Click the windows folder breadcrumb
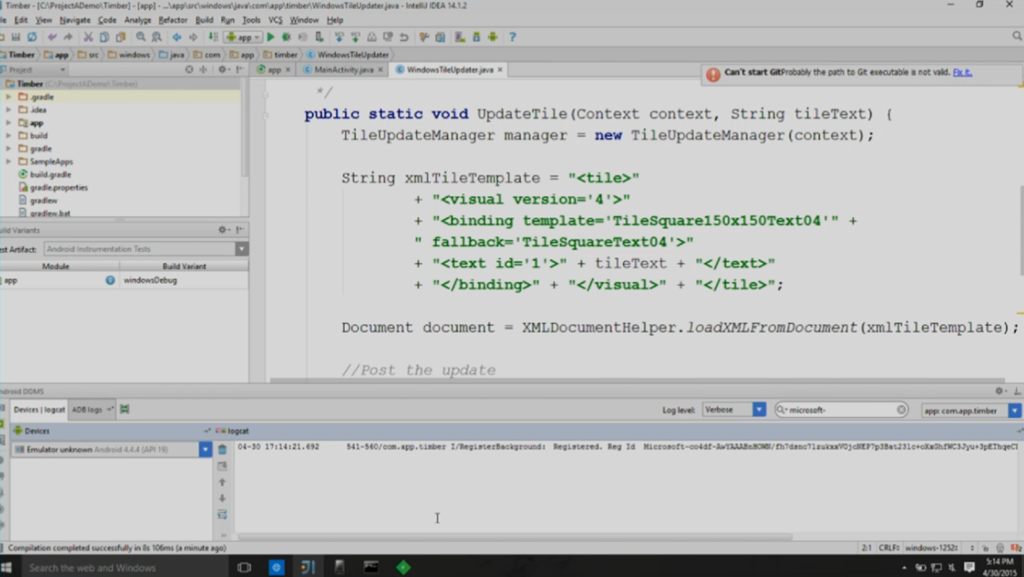Screen dimensions: 1024x577 (x=129, y=55)
